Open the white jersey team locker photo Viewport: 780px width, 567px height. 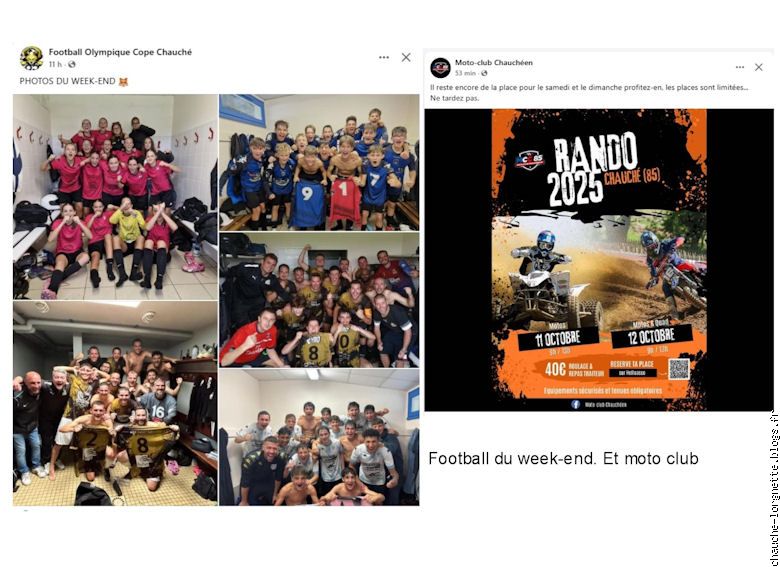point(319,437)
